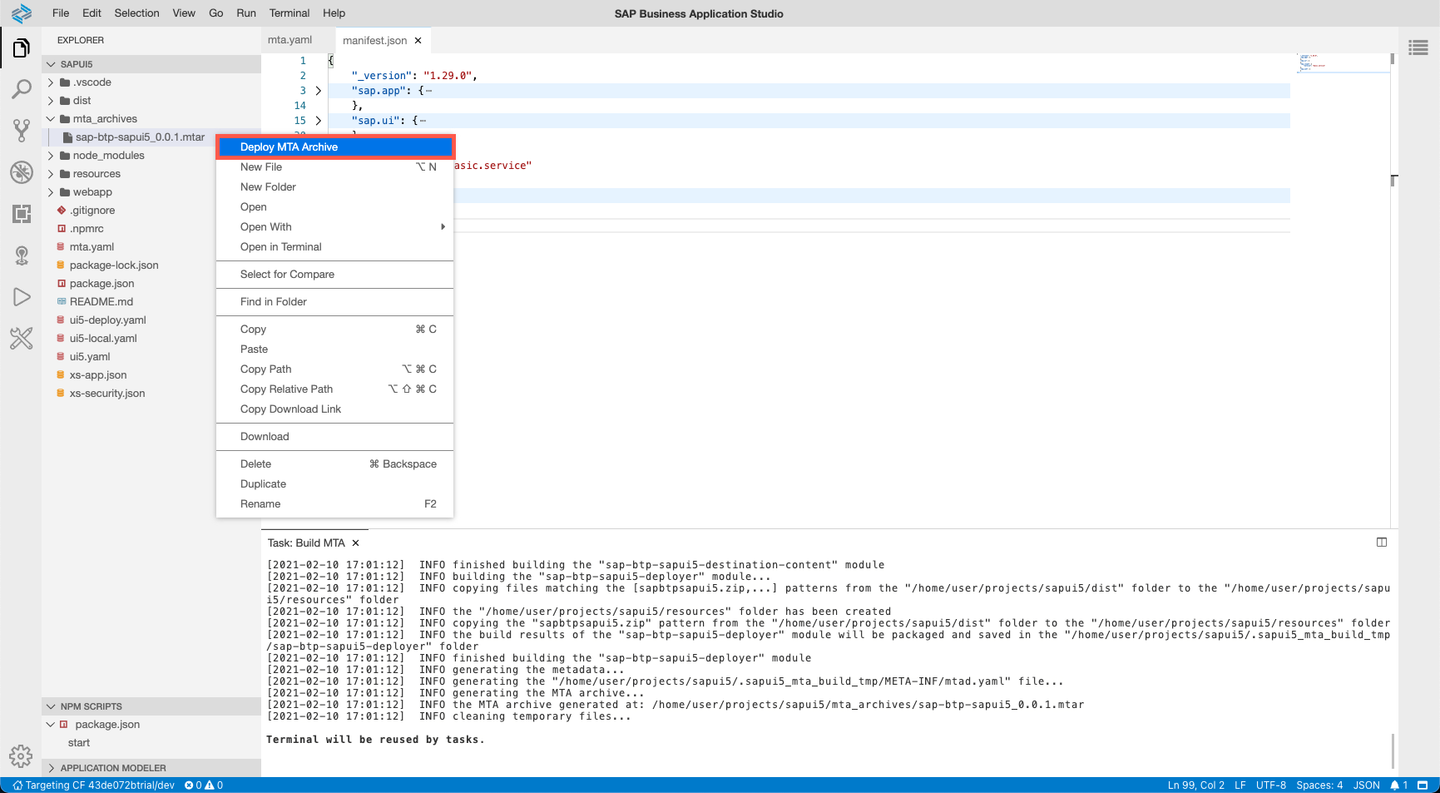
Task: Change the UTF-8 encoding setting
Action: tap(1271, 785)
